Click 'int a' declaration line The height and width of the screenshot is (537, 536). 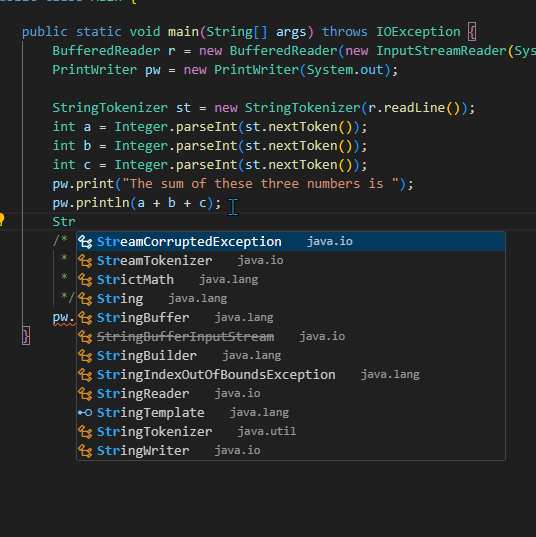coord(210,127)
